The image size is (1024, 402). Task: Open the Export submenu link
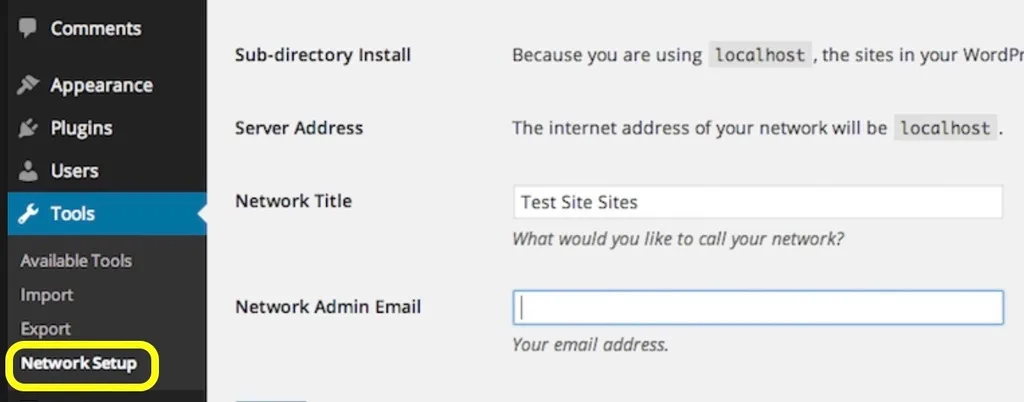[45, 329]
